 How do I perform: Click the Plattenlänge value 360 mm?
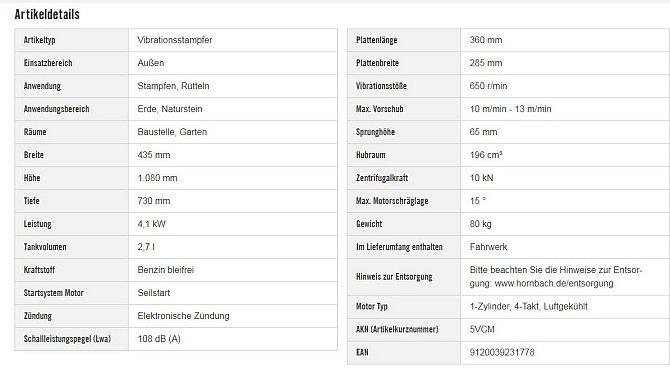click(x=486, y=40)
